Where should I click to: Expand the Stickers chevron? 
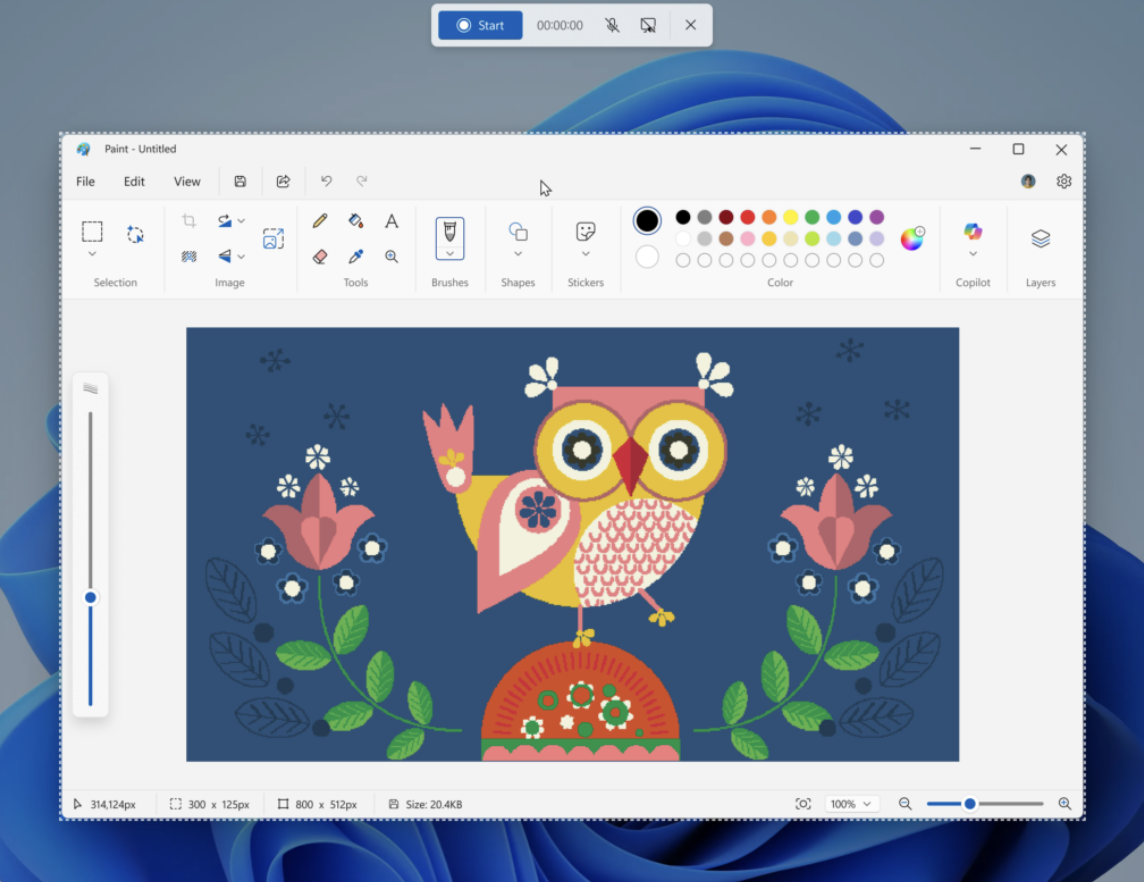(x=586, y=254)
